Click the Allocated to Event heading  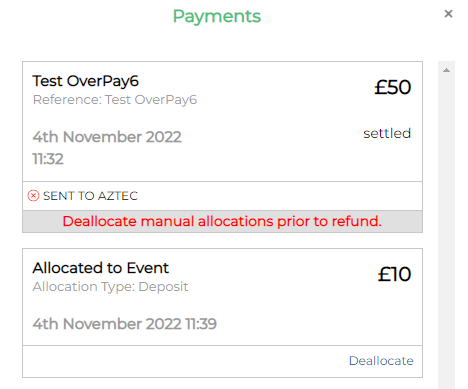coord(101,268)
